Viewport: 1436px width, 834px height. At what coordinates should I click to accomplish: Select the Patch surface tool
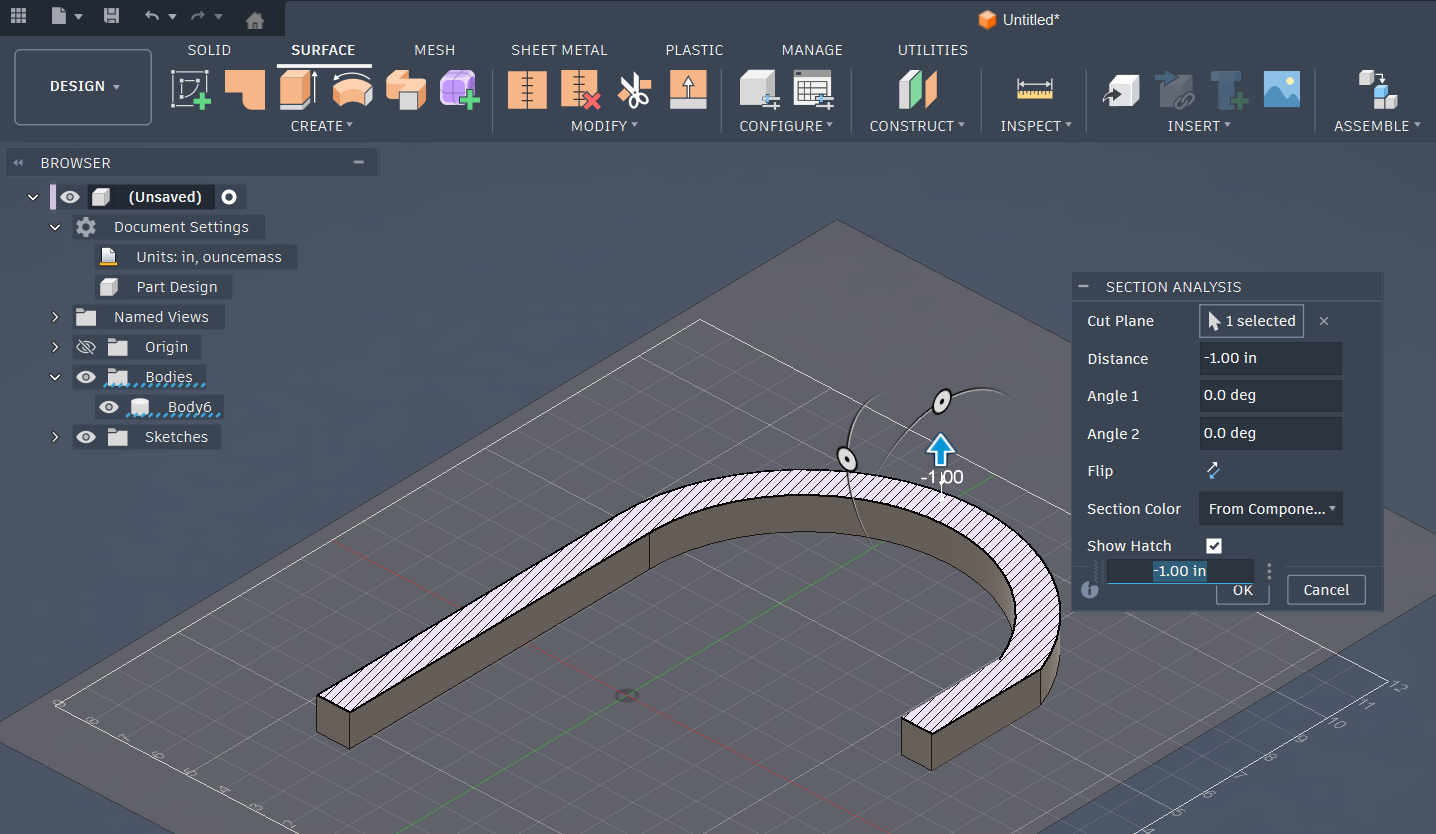[x=245, y=90]
